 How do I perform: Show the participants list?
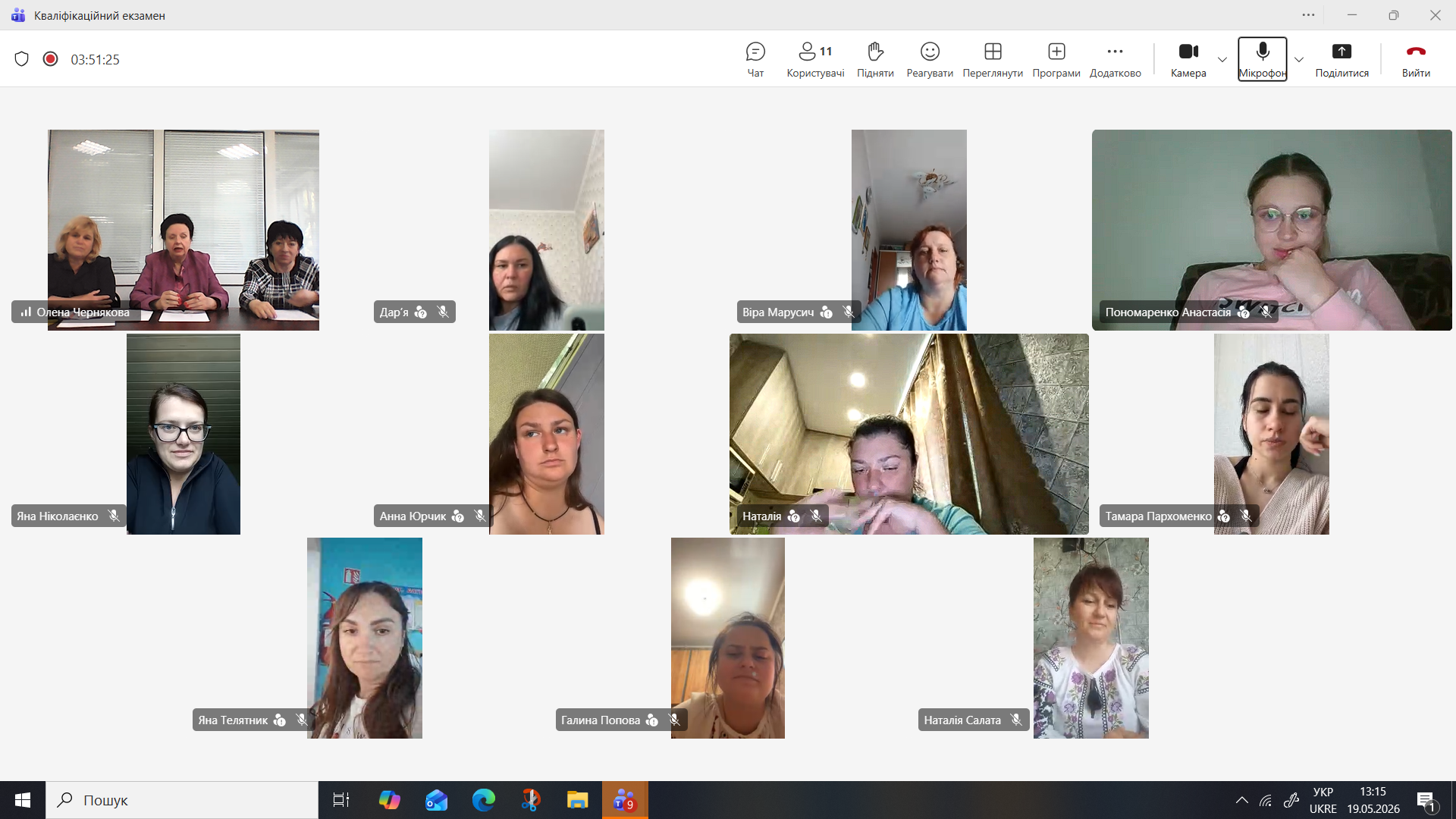(815, 59)
